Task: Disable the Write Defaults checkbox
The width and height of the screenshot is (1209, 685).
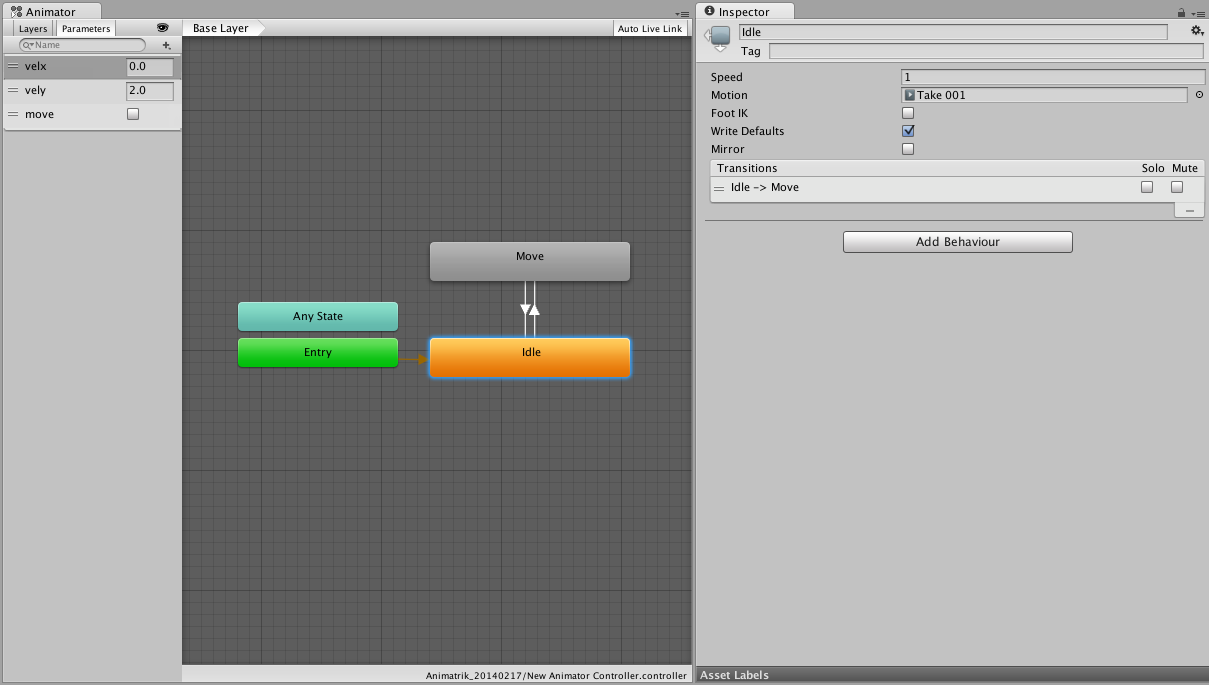Action: point(908,130)
